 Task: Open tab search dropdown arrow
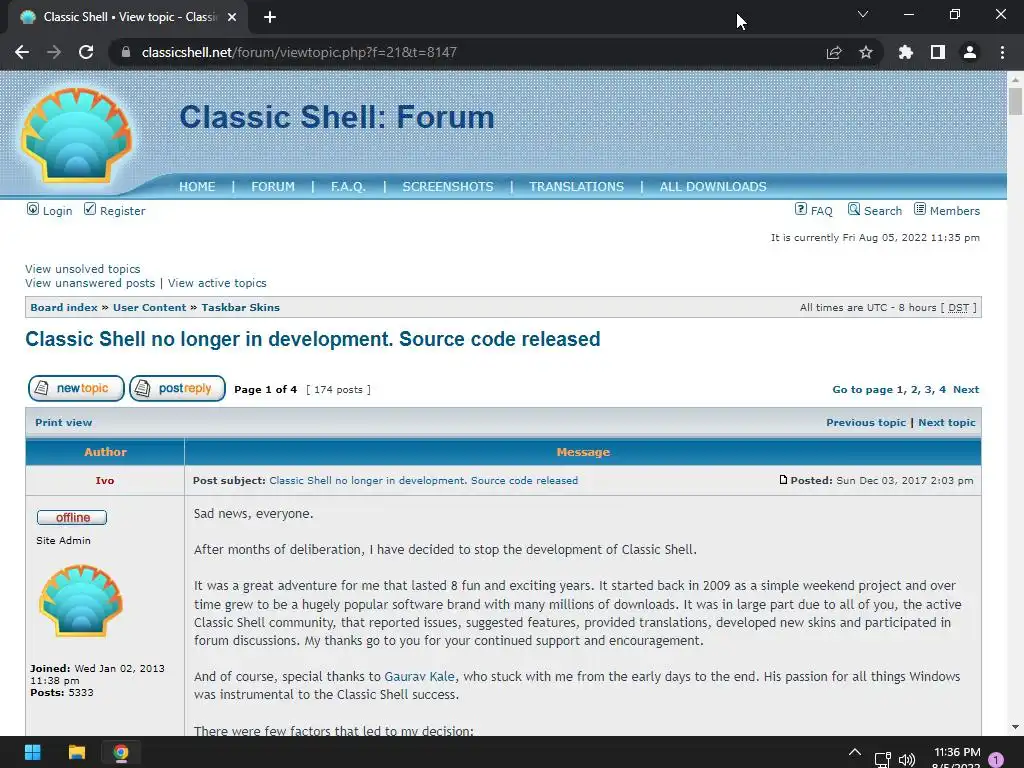[x=863, y=14]
